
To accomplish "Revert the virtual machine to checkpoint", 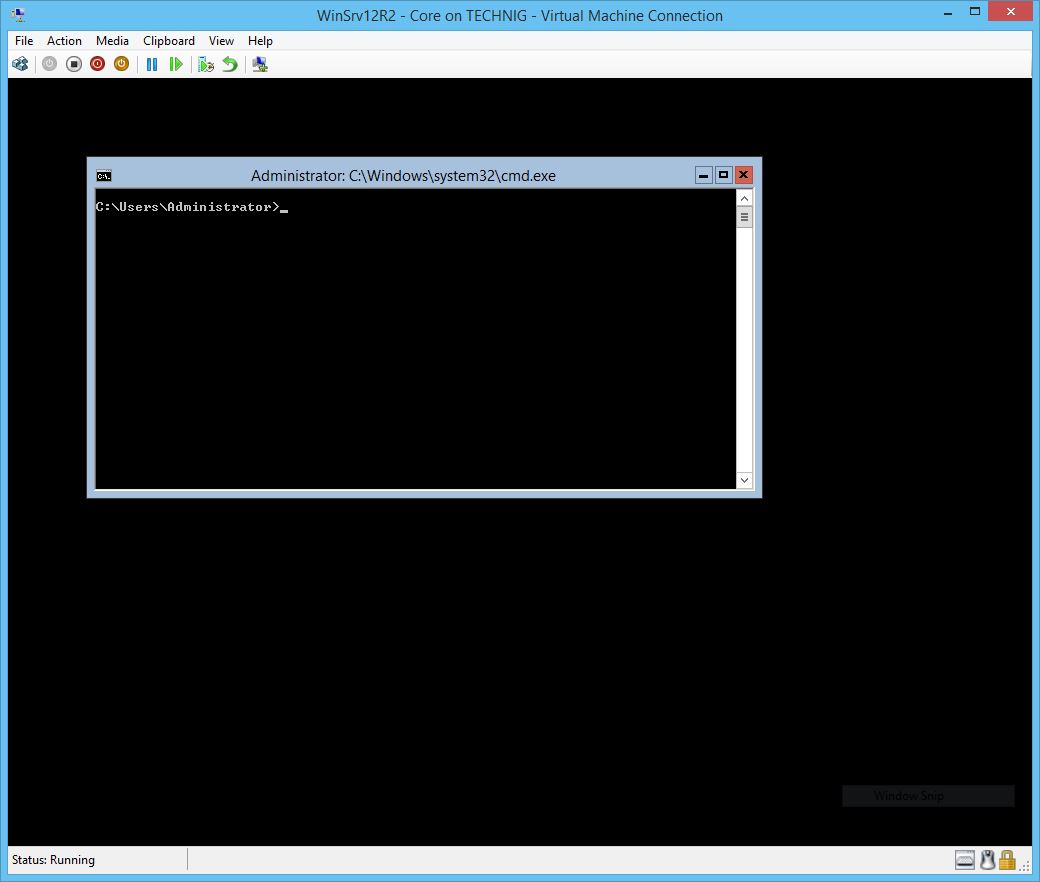I will point(229,63).
